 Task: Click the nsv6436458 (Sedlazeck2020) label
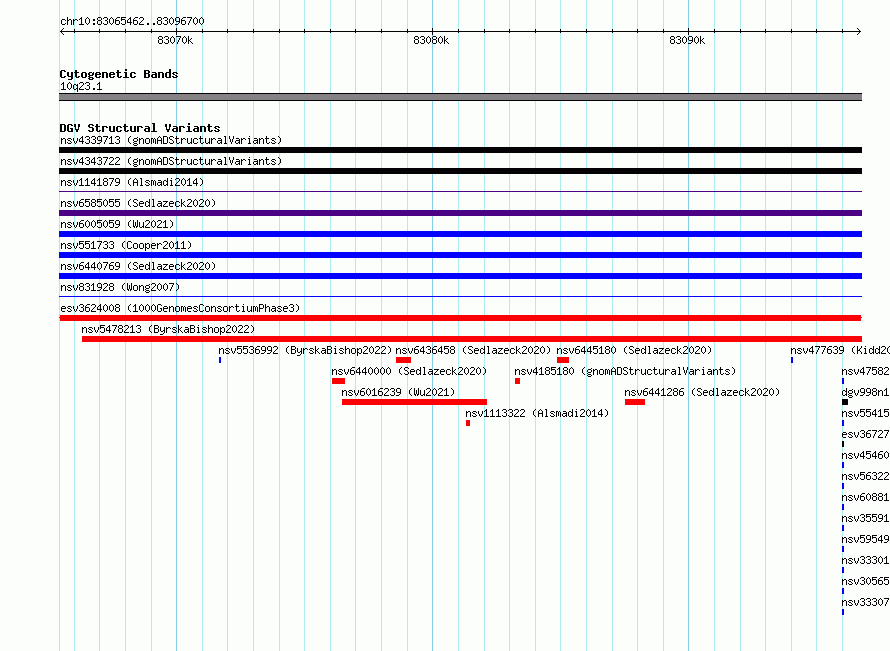click(x=473, y=350)
